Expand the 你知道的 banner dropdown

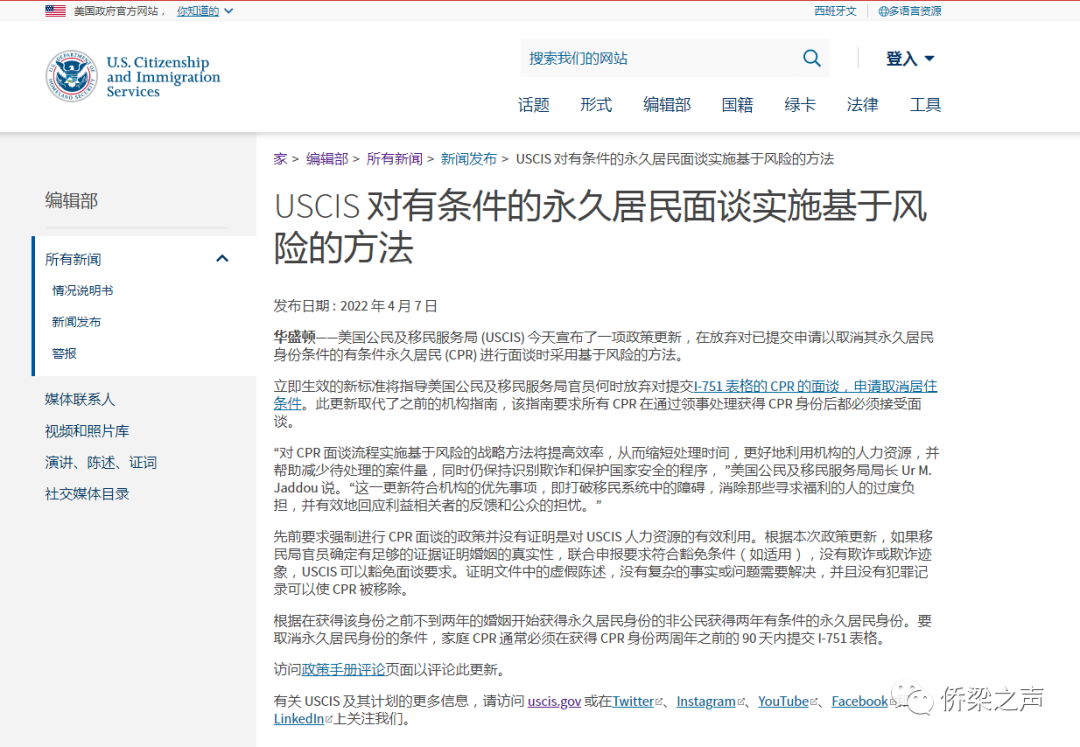[x=205, y=11]
